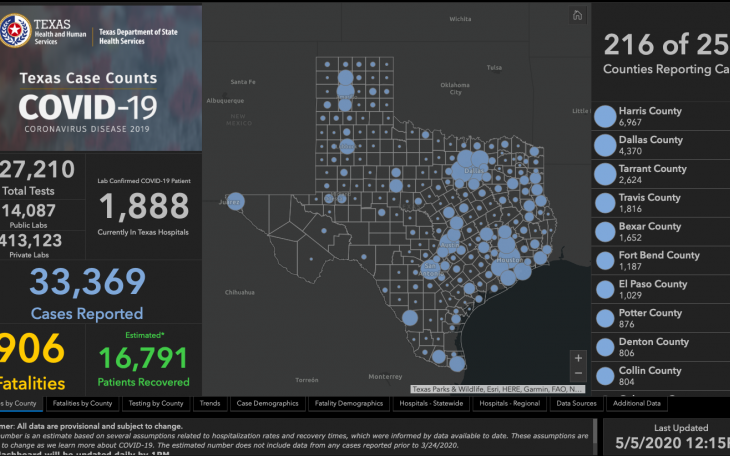The image size is (730, 456).
Task: Open the Fatalities by County tab
Action: click(x=82, y=404)
